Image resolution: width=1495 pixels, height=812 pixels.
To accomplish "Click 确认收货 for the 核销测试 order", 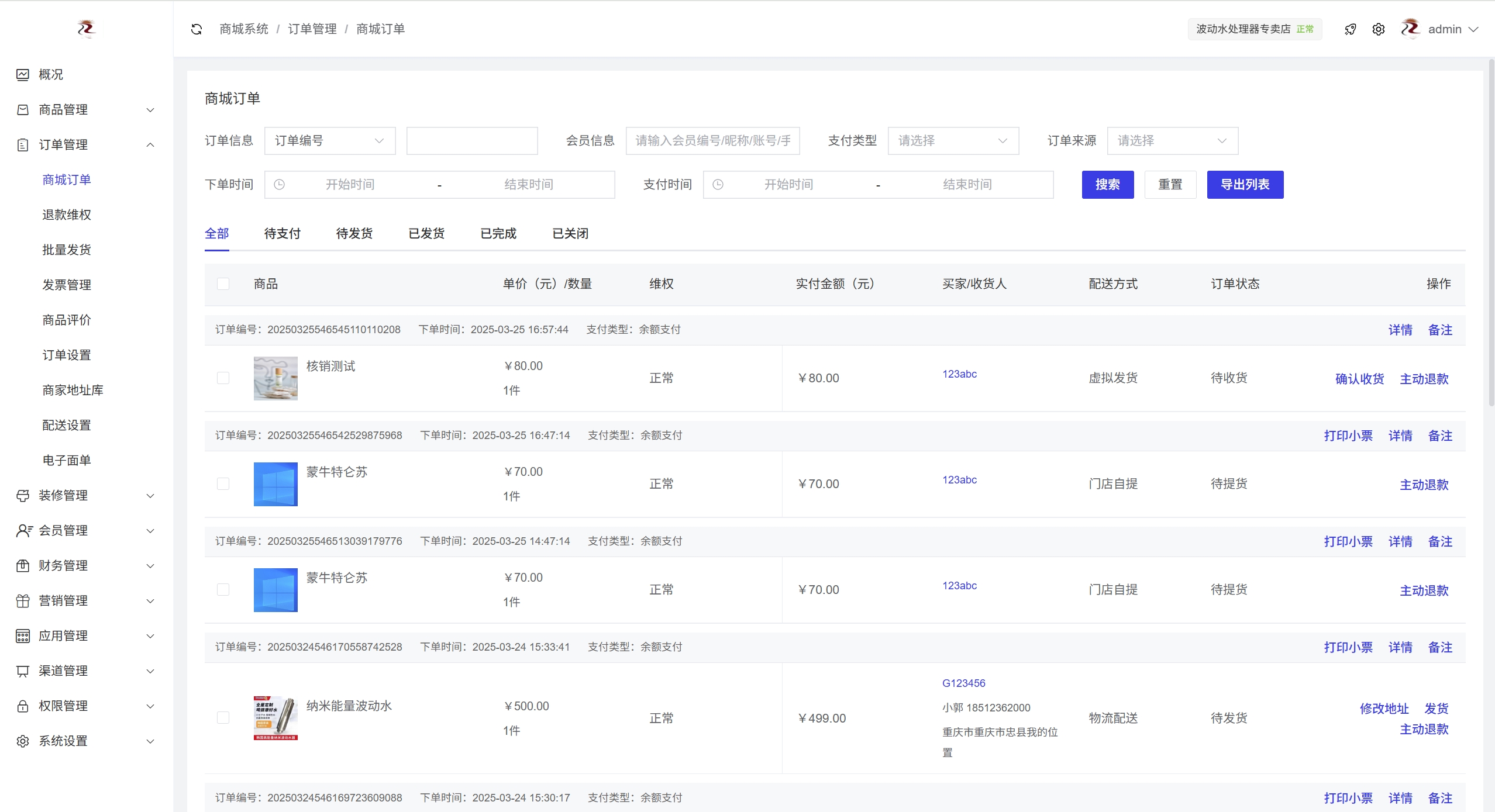I will pyautogui.click(x=1360, y=379).
